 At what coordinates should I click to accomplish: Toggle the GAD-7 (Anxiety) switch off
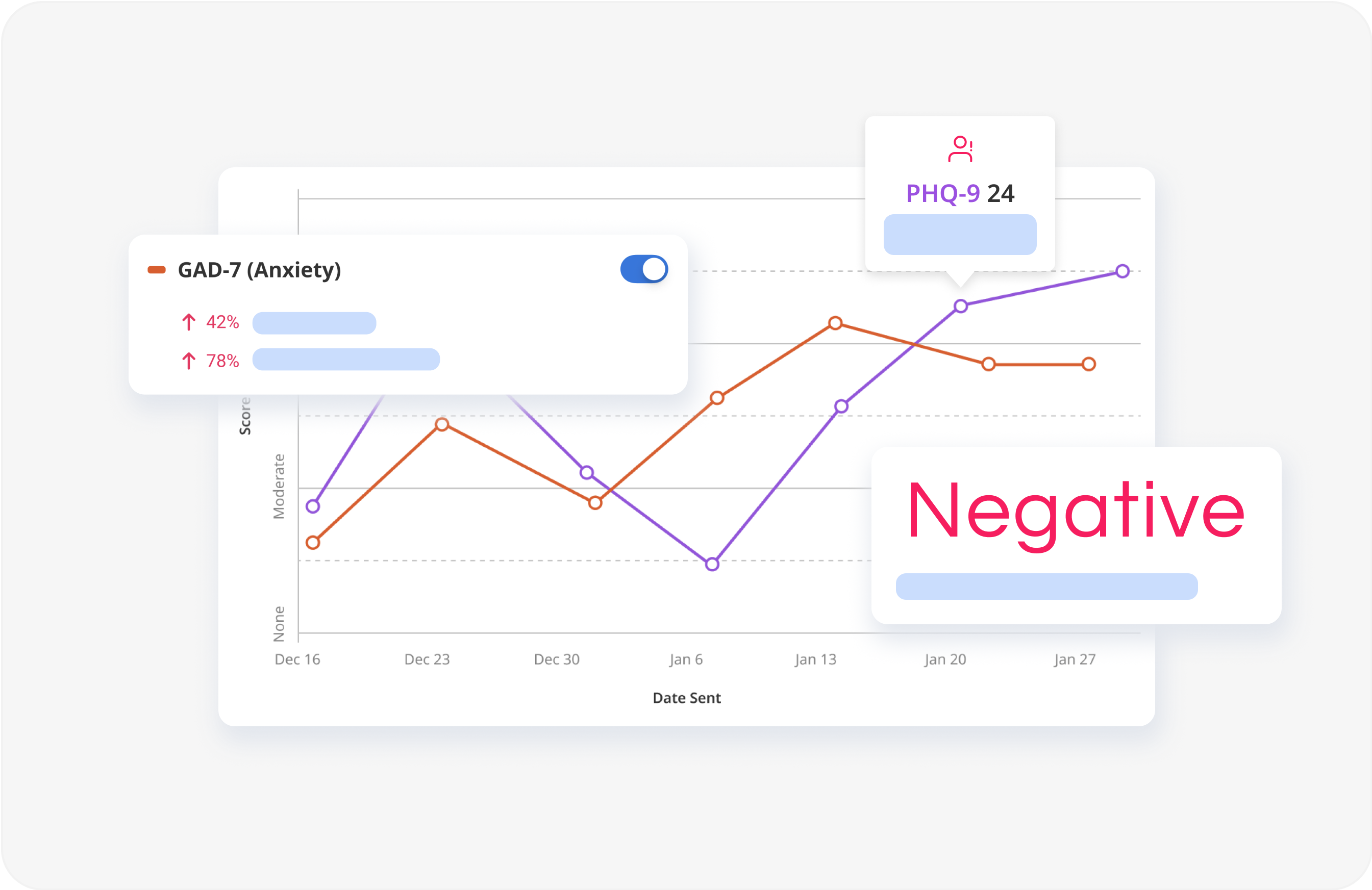click(643, 269)
